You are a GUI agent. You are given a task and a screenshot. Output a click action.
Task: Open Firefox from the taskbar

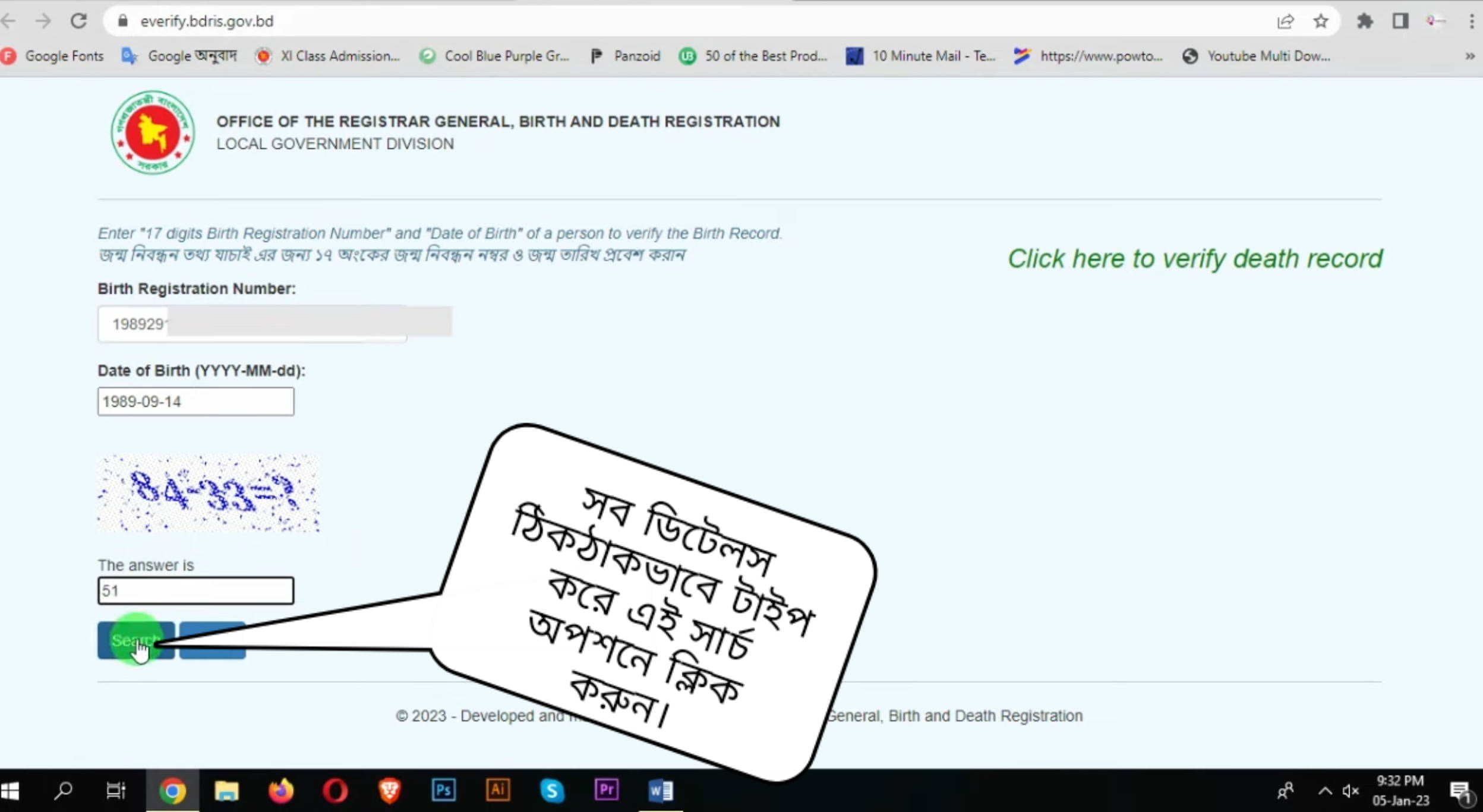(x=282, y=790)
